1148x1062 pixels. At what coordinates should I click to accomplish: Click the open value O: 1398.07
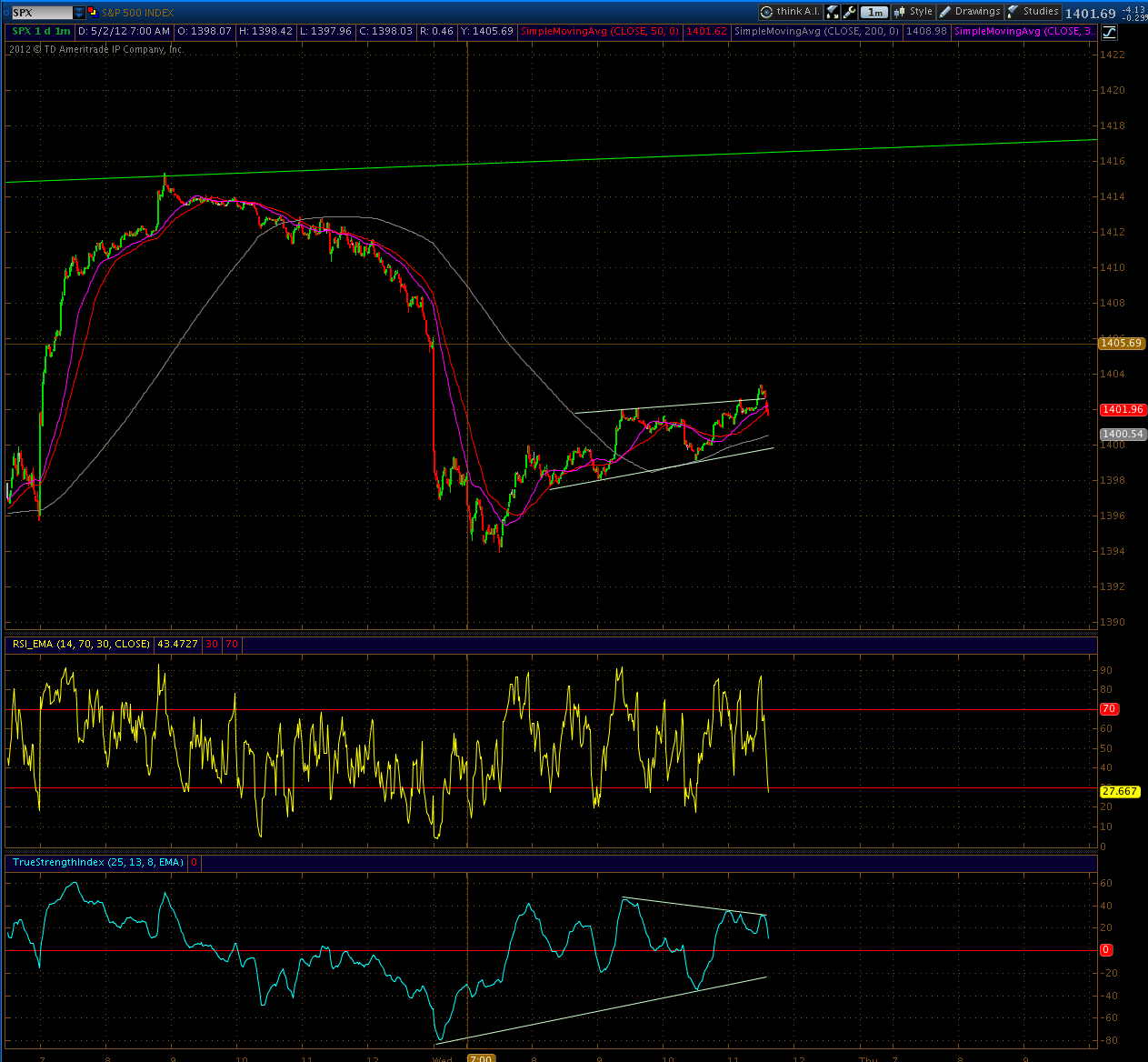pos(205,31)
